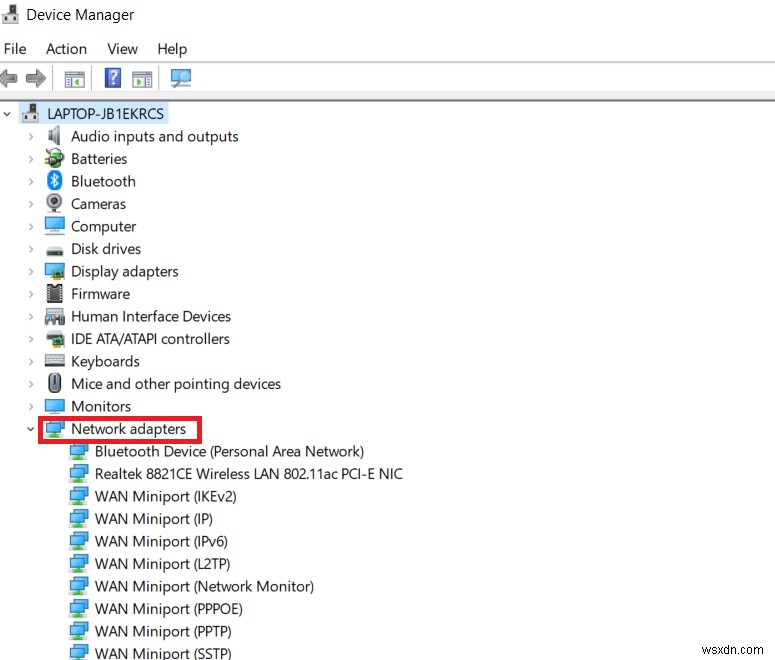Click the mouse icon for pointing devices
Screen dimensions: 775x660
(54, 383)
